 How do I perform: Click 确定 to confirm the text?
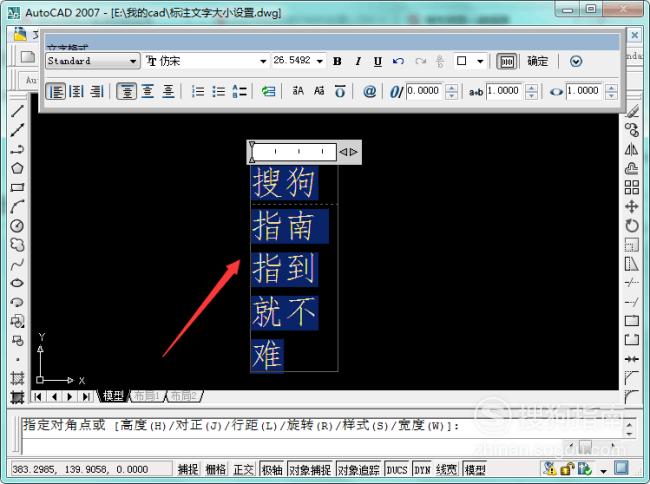point(538,61)
